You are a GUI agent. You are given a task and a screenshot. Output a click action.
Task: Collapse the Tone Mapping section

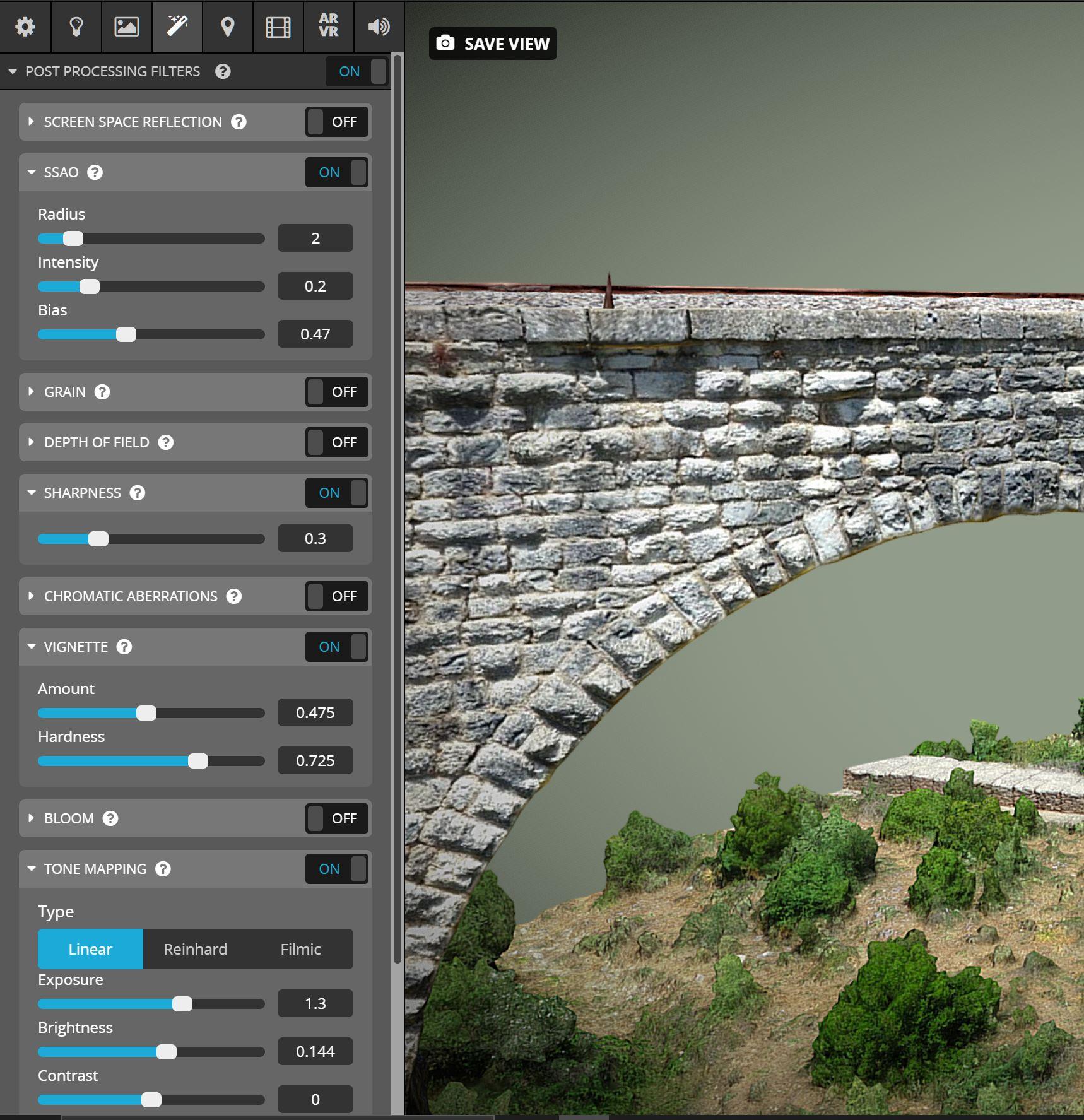tap(31, 869)
